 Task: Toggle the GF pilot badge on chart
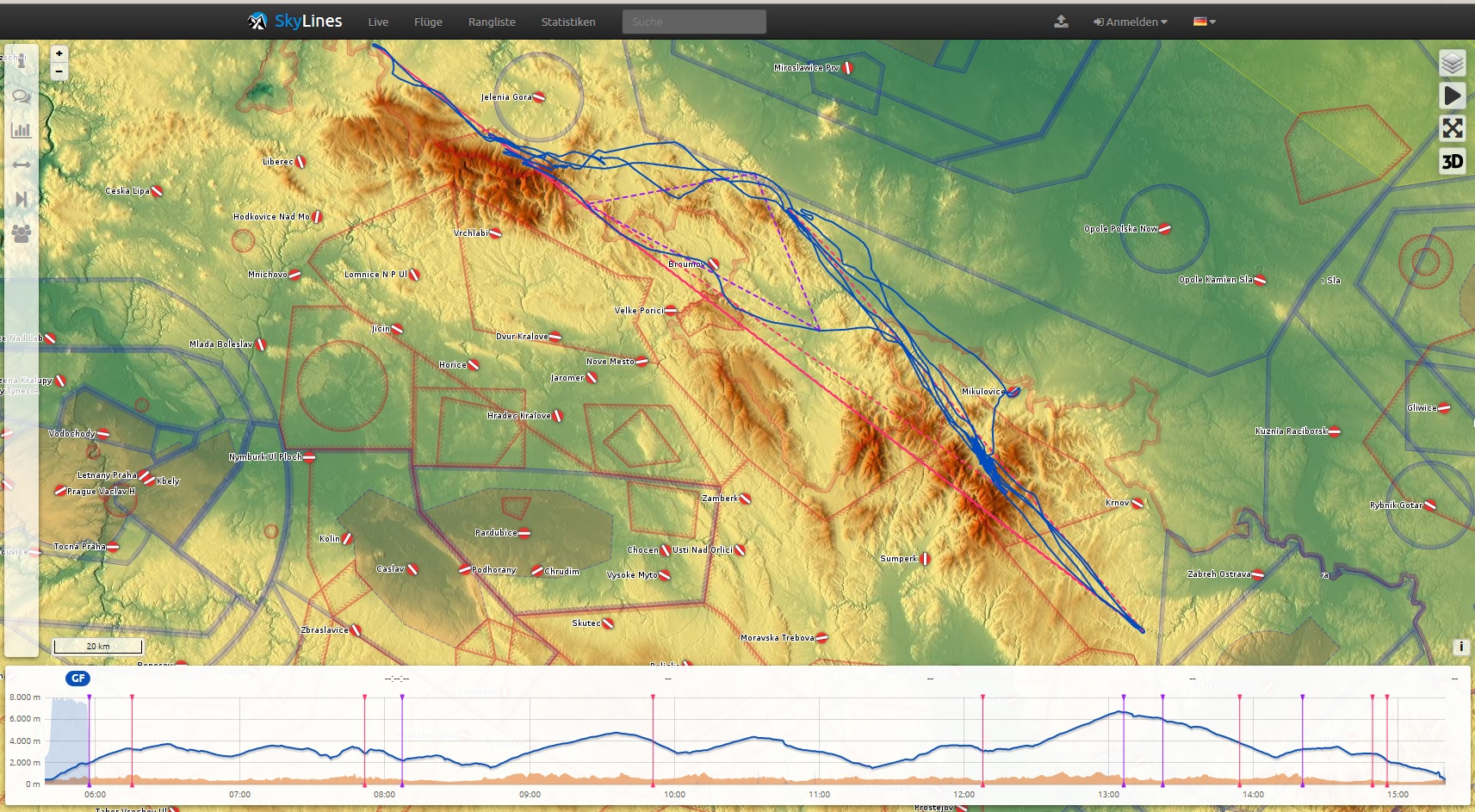click(77, 679)
